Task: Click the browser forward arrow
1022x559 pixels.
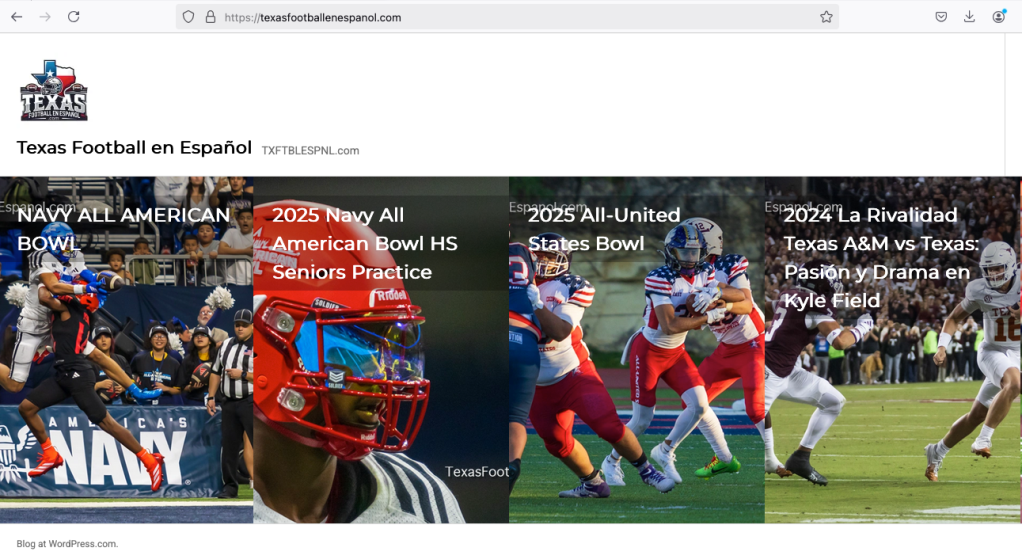Action: (45, 17)
